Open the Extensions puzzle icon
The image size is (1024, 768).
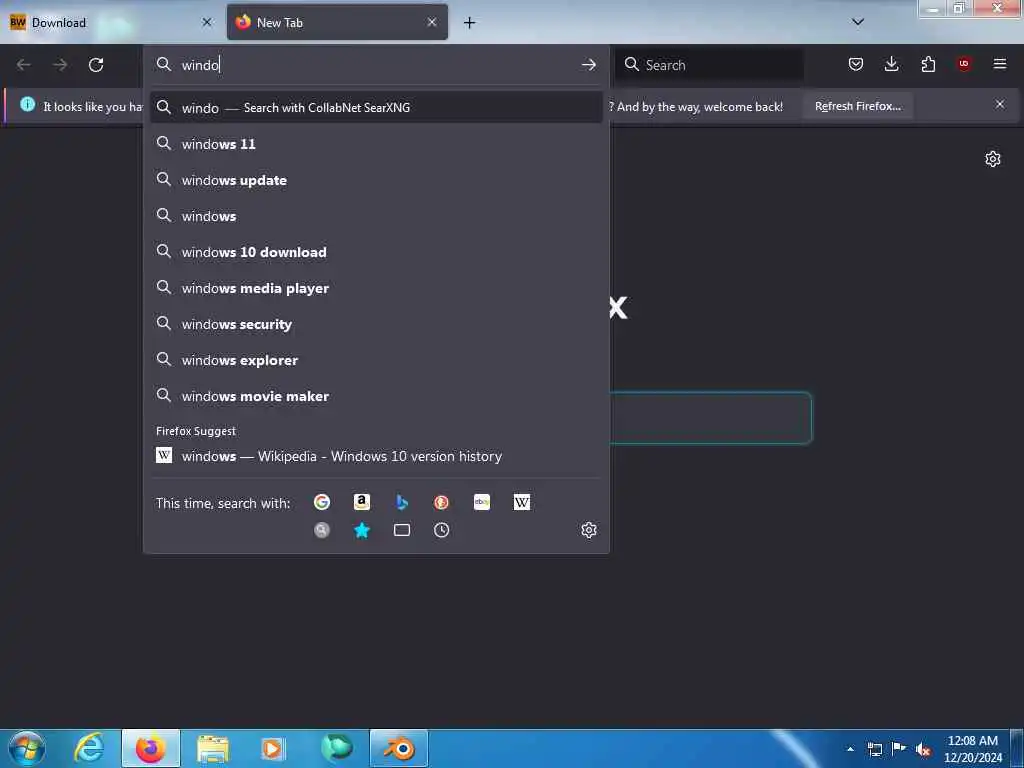point(928,64)
